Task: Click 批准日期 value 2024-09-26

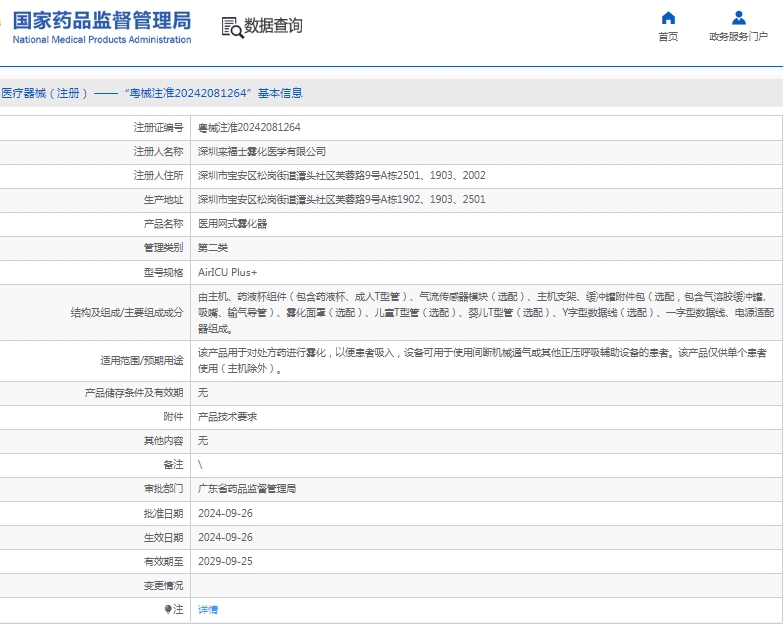Action: tap(225, 513)
